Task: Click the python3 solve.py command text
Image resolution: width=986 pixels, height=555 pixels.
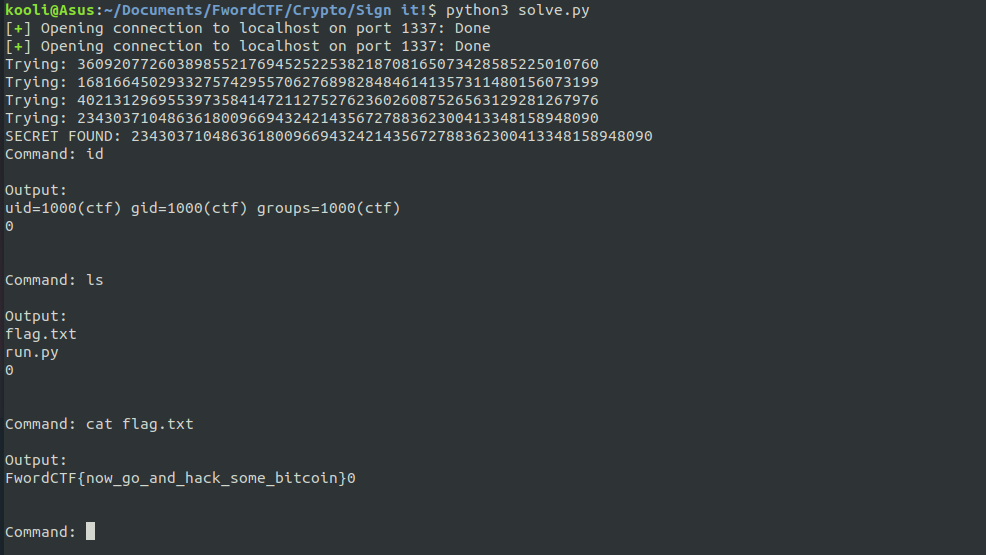Action: [518, 10]
